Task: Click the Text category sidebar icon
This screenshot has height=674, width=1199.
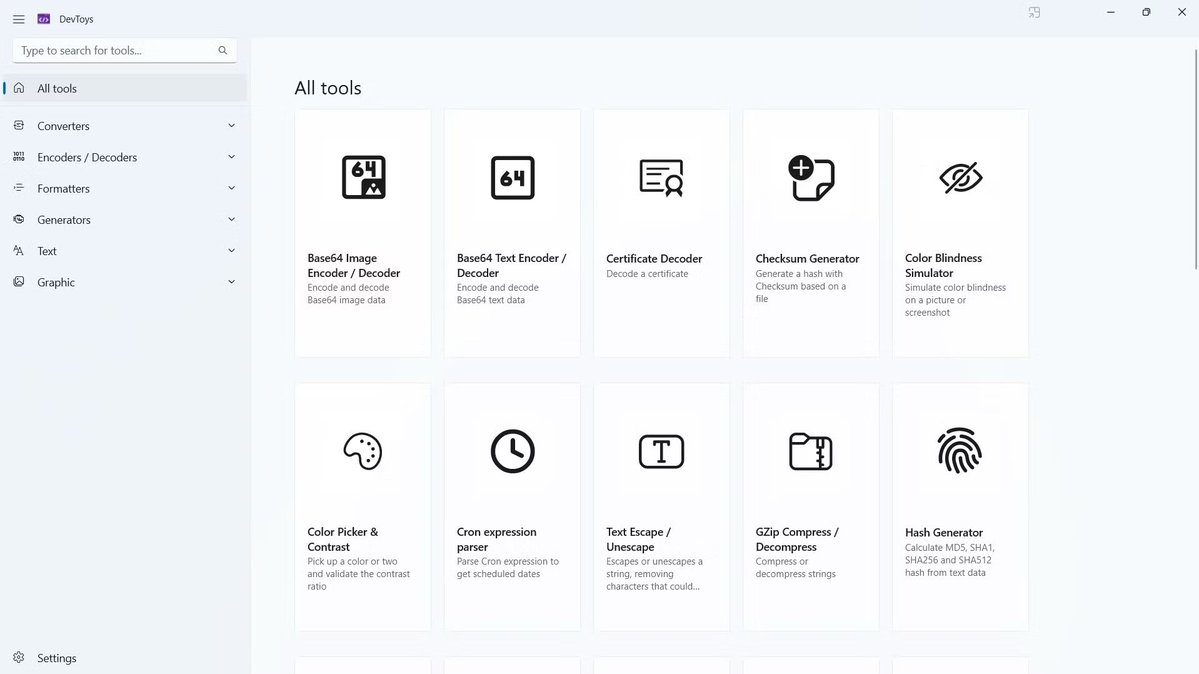Action: pyautogui.click(x=19, y=251)
